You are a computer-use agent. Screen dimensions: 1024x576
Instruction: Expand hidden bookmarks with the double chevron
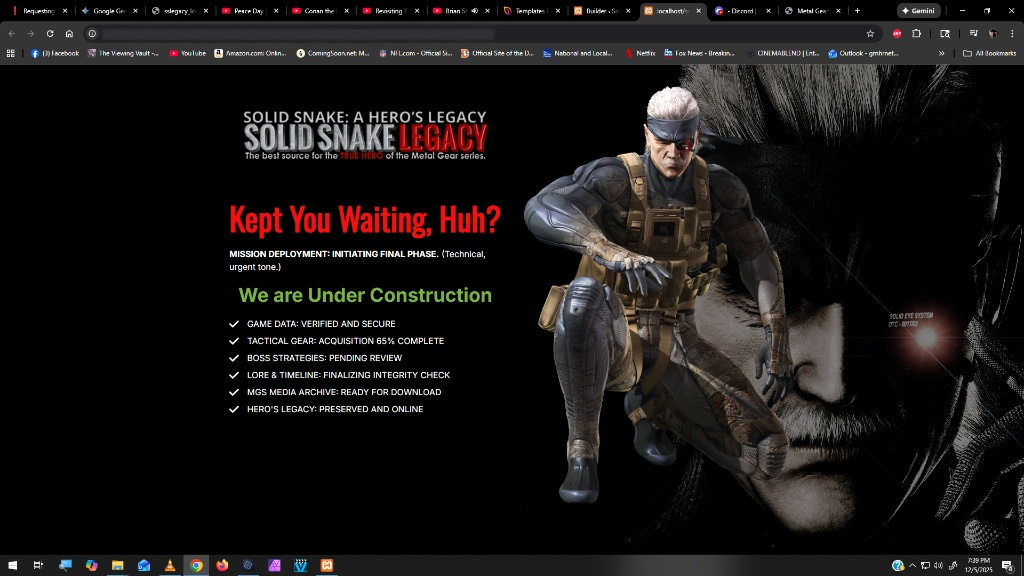(941, 54)
